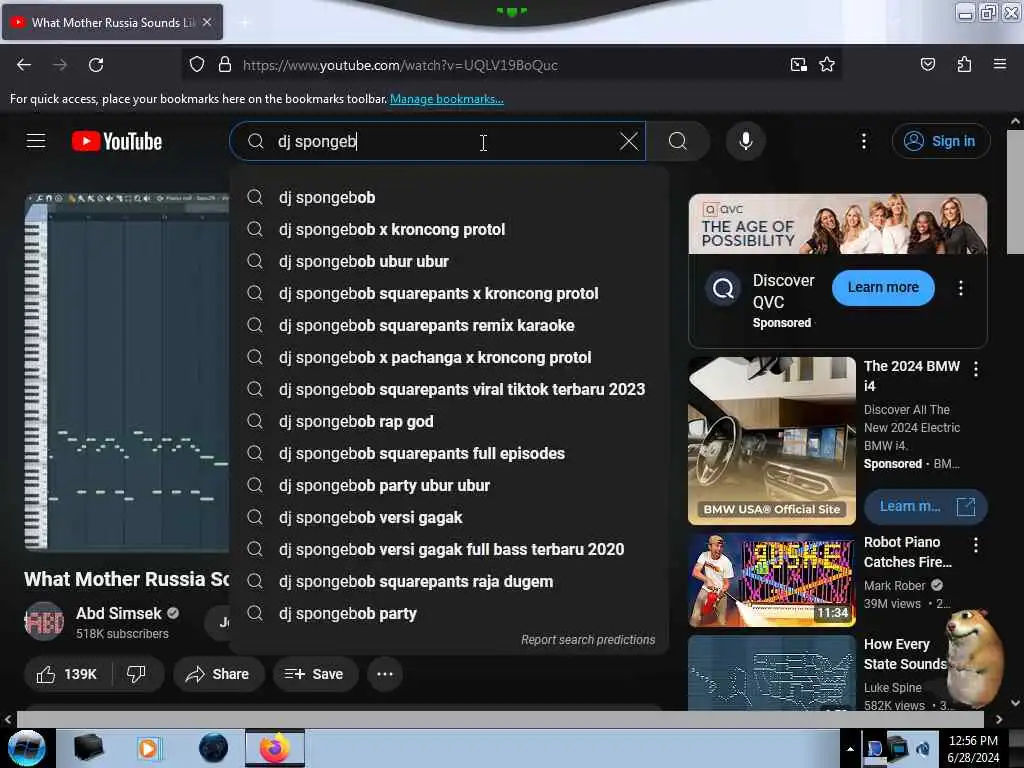Screen dimensions: 1024x768
Task: Open the Windows Start menu
Action: tap(27, 748)
